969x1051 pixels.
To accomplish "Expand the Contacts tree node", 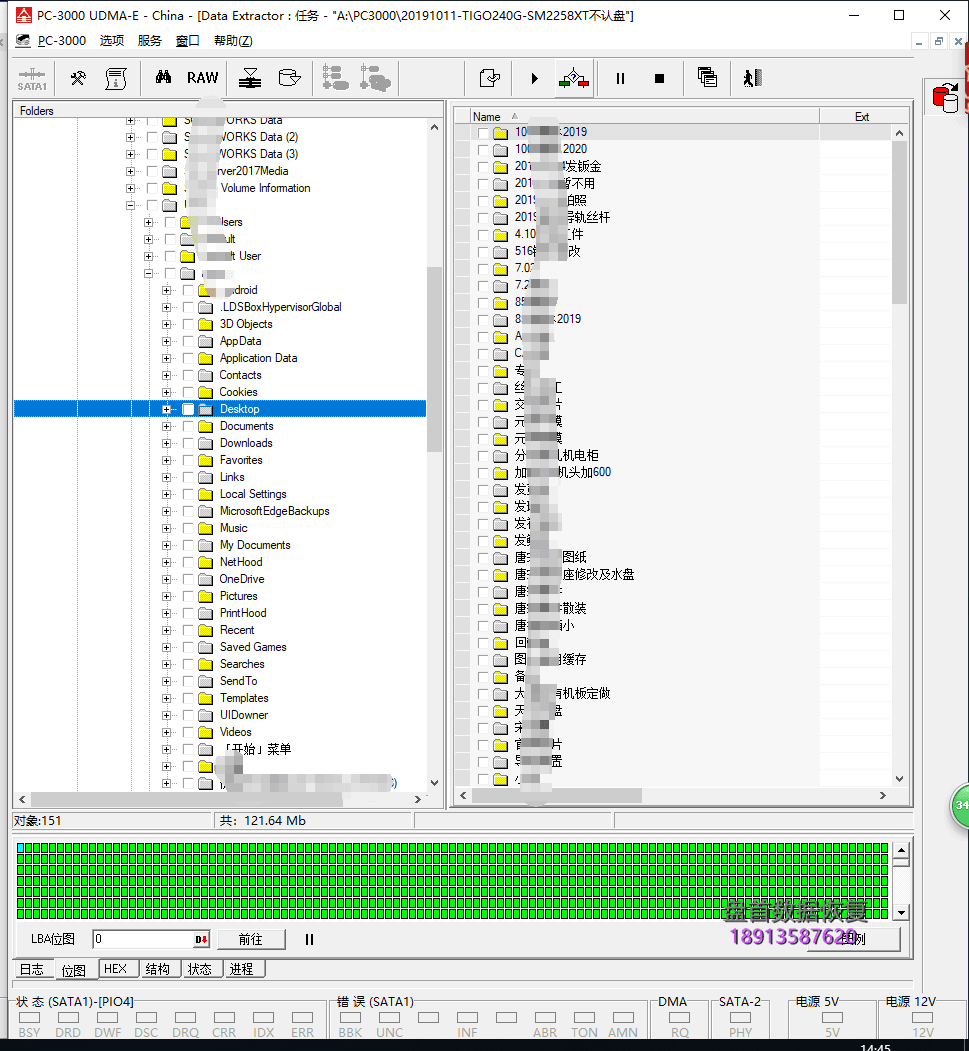I will (166, 375).
